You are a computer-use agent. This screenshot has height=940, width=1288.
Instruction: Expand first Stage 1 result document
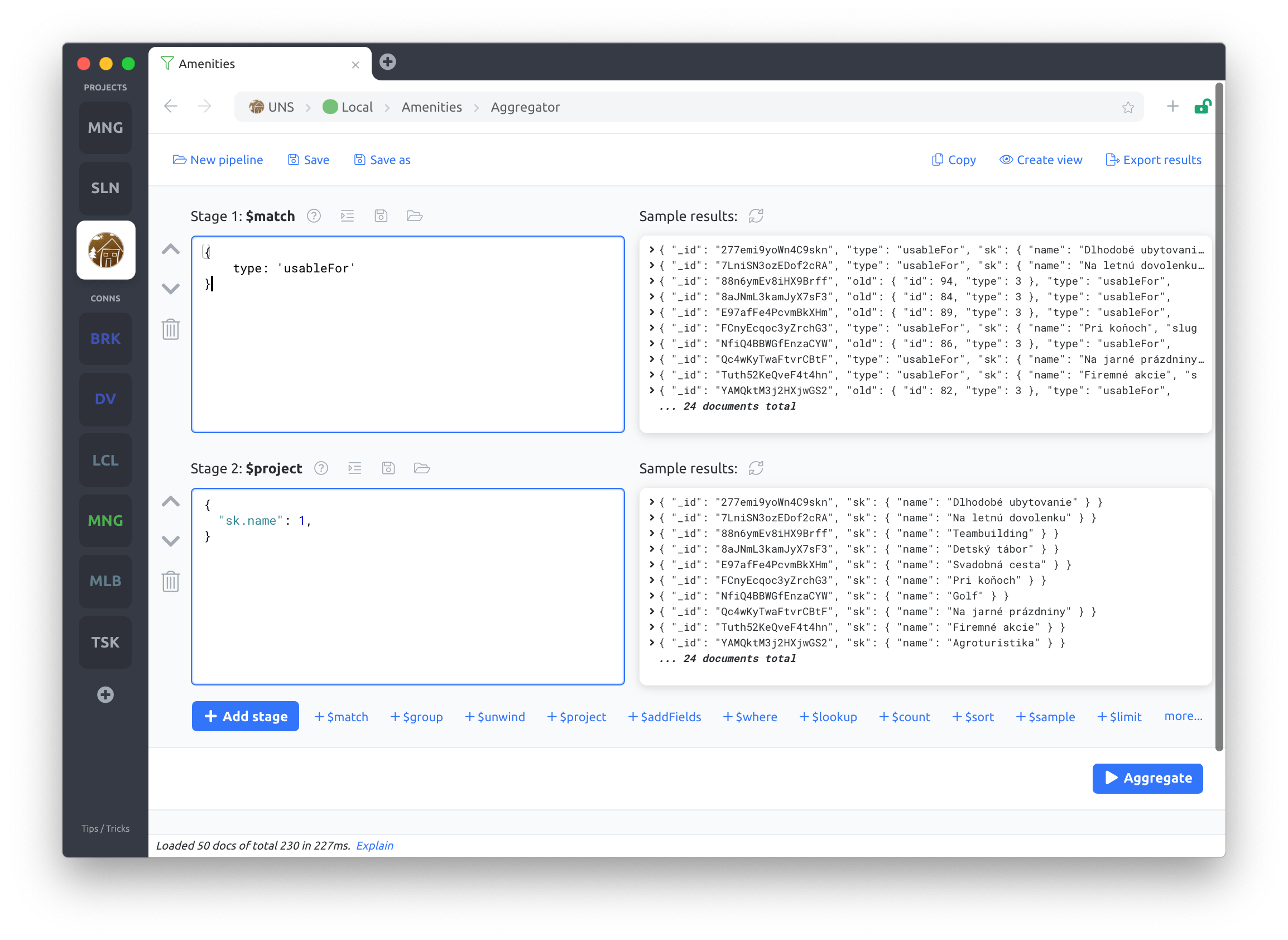652,250
